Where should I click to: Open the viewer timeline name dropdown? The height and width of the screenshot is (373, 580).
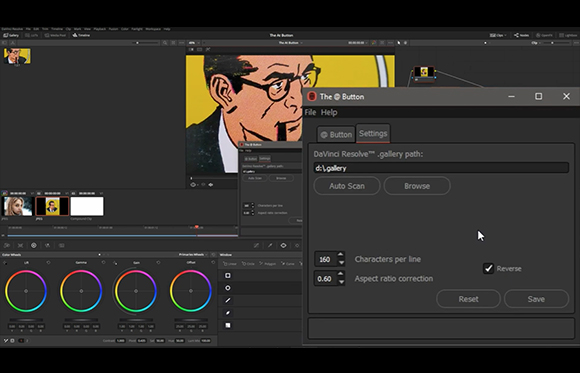290,43
